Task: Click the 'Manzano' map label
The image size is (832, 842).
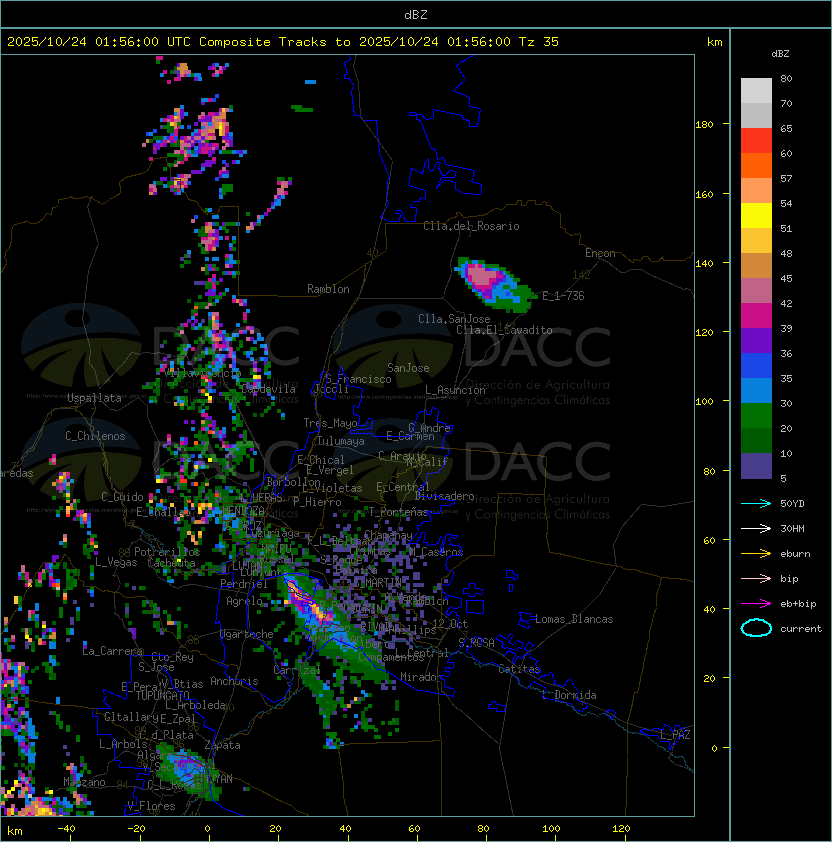Action: pos(84,782)
